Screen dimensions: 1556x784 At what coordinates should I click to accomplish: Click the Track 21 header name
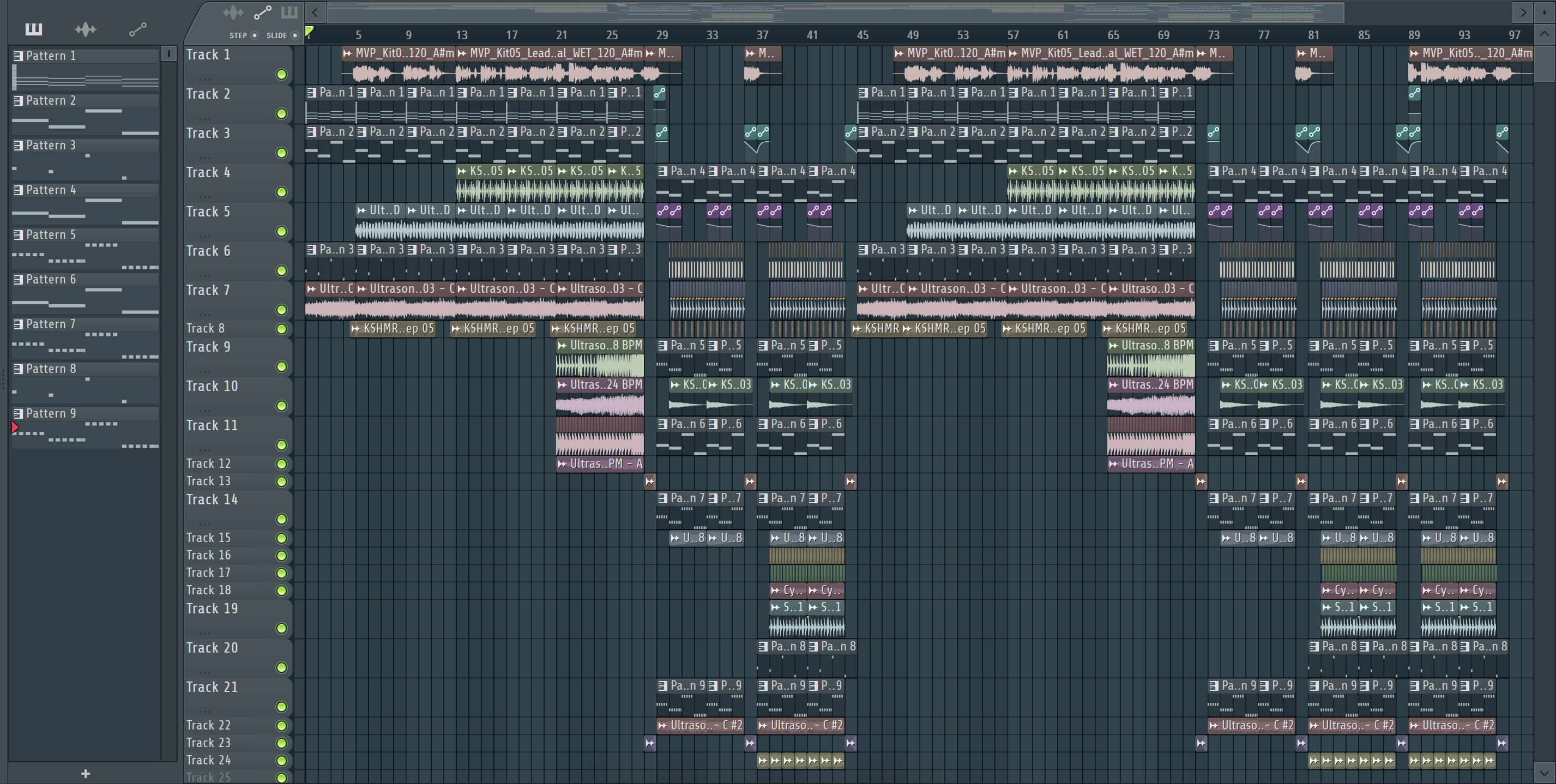212,687
